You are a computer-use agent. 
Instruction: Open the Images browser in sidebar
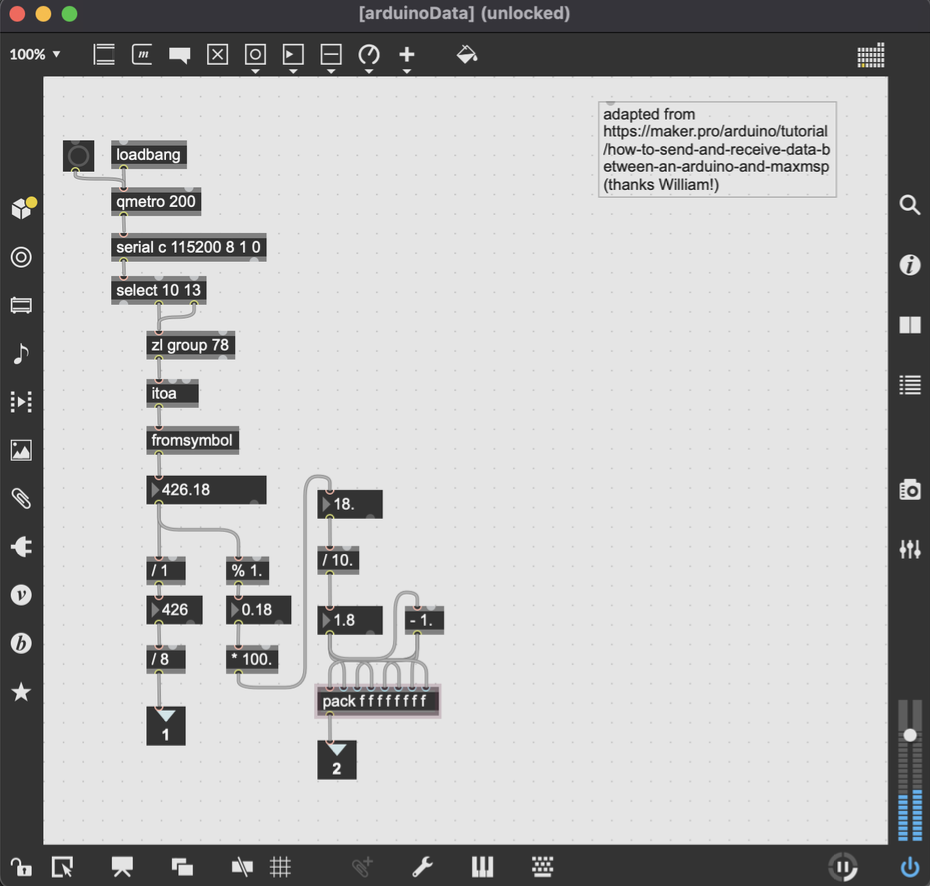pyautogui.click(x=21, y=450)
